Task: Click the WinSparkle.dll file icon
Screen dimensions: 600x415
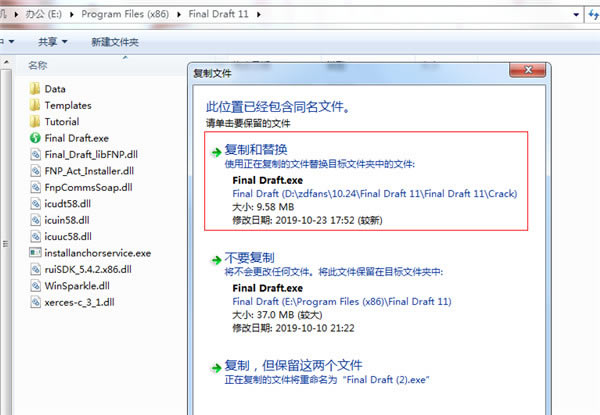Action: [x=35, y=286]
